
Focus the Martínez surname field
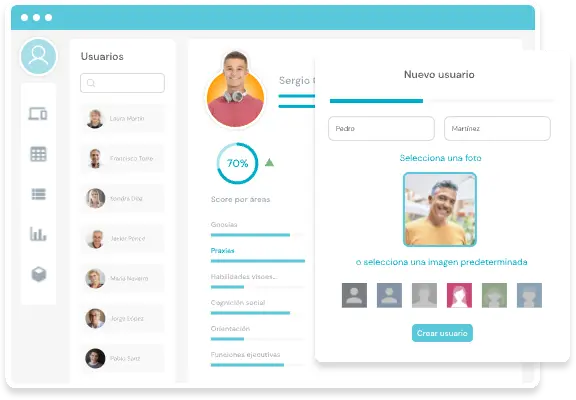[x=497, y=129]
